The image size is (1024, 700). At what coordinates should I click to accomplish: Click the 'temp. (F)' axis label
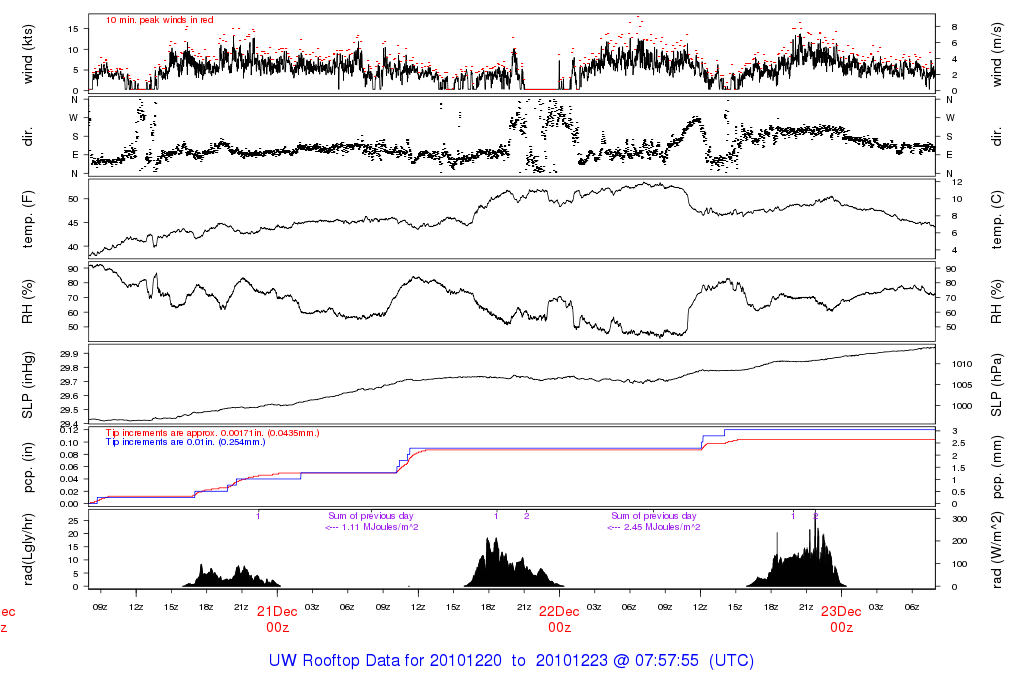click(x=27, y=220)
